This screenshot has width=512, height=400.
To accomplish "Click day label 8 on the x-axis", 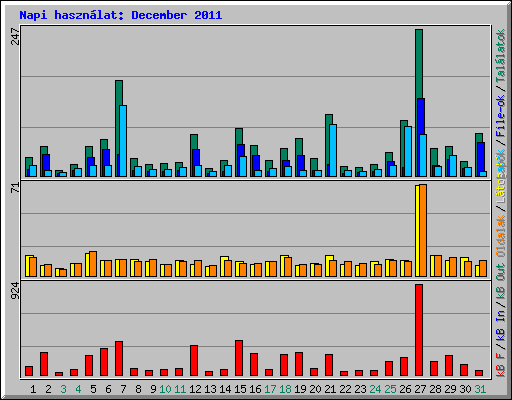I will click(138, 389).
